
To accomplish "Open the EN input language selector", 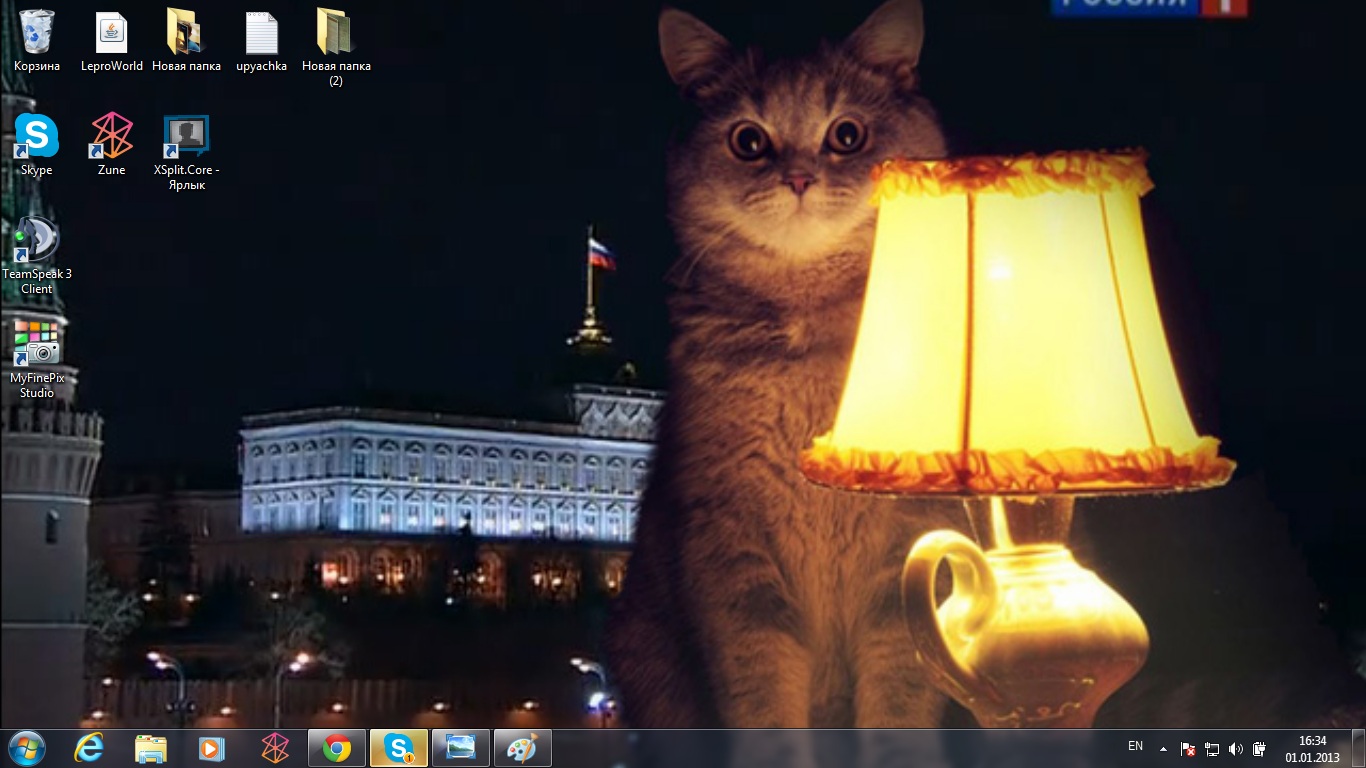I will pos(1135,746).
